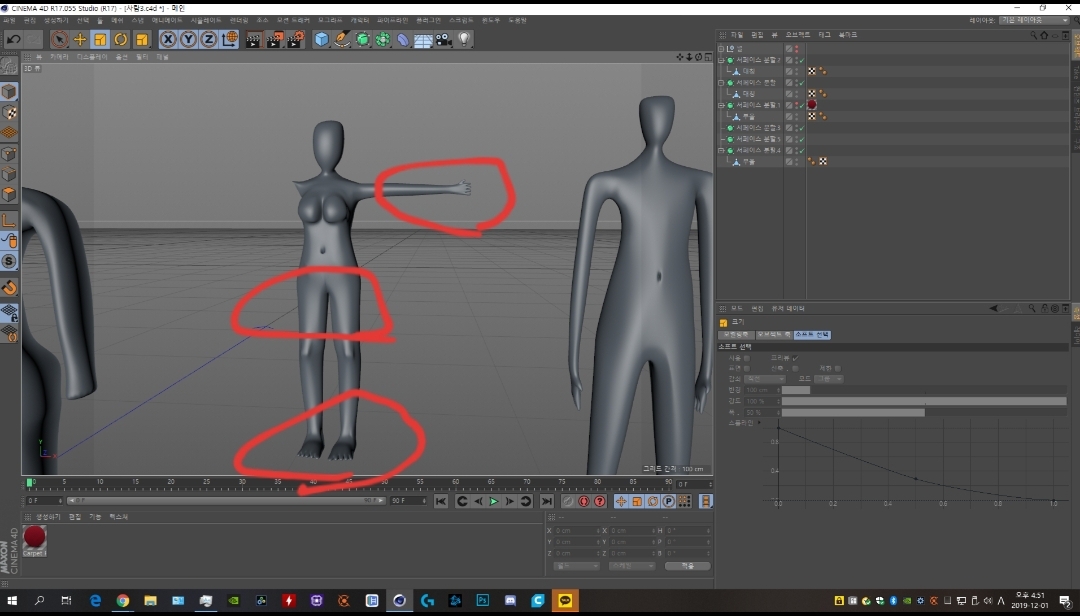Screen dimensions: 1080x616
Task: Open Object Manager 태그 menu
Action: coord(824,35)
